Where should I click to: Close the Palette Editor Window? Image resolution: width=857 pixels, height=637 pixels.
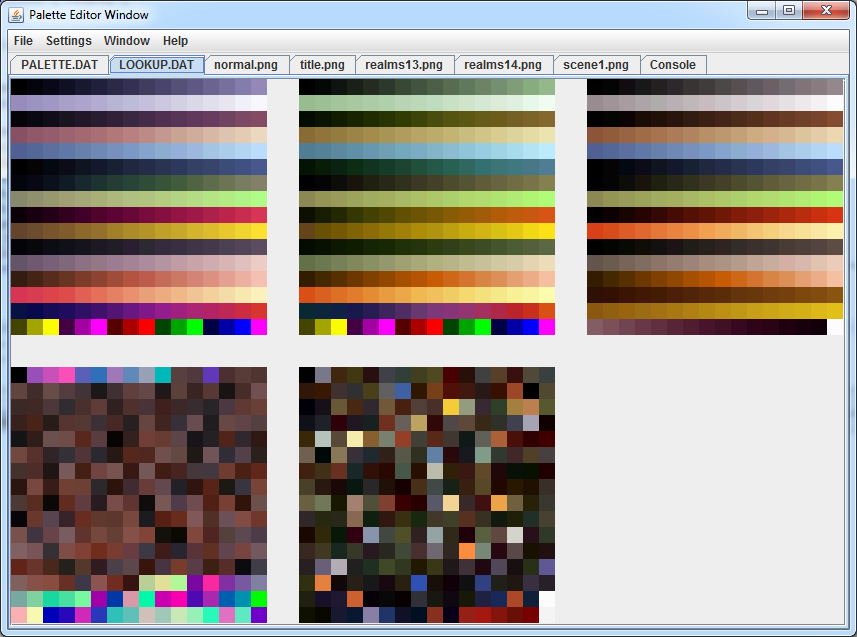pos(827,11)
